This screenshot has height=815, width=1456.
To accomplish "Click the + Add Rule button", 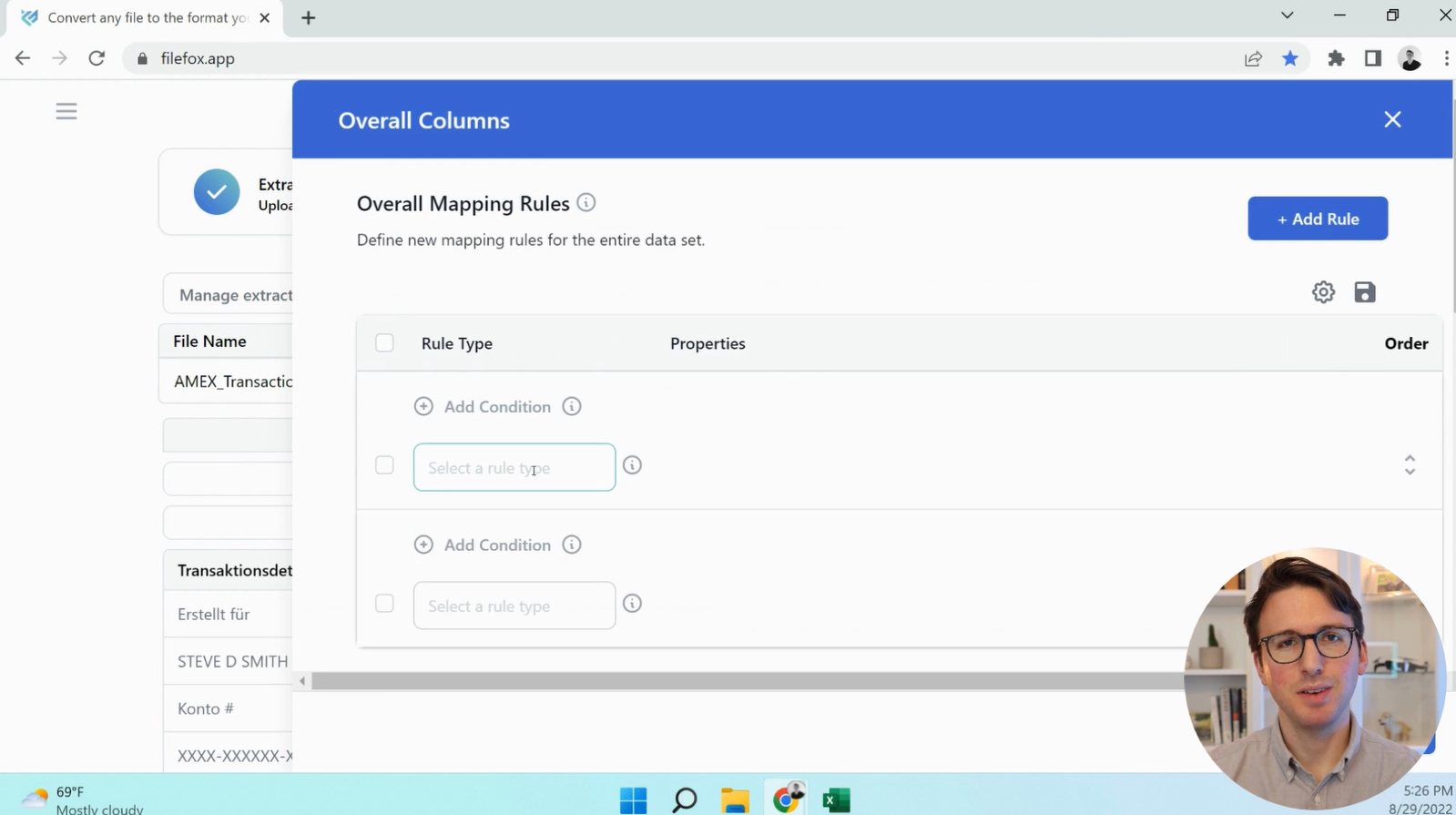I will tap(1317, 219).
